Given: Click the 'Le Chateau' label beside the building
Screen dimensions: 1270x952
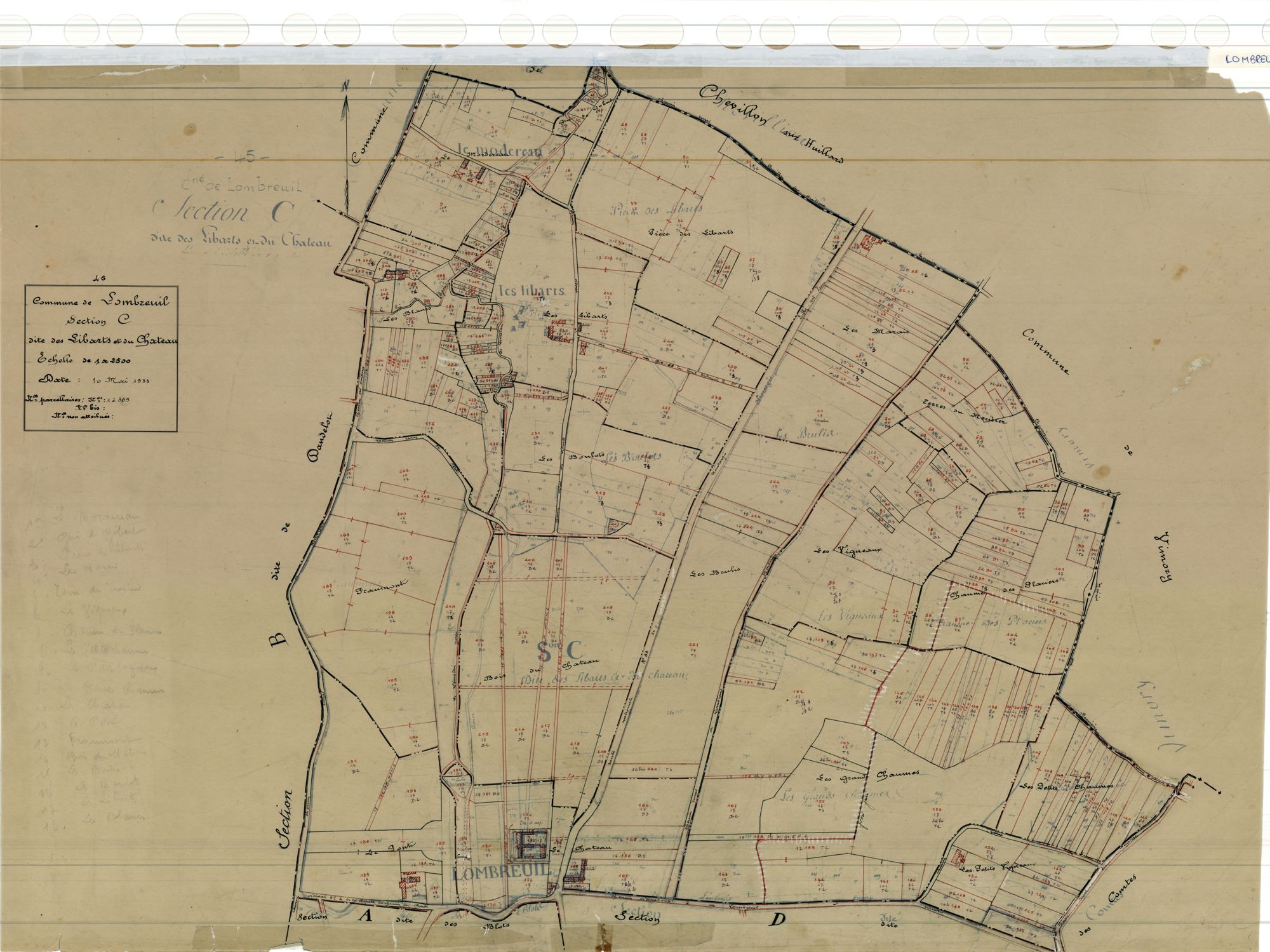Looking at the screenshot, I should point(580,850).
